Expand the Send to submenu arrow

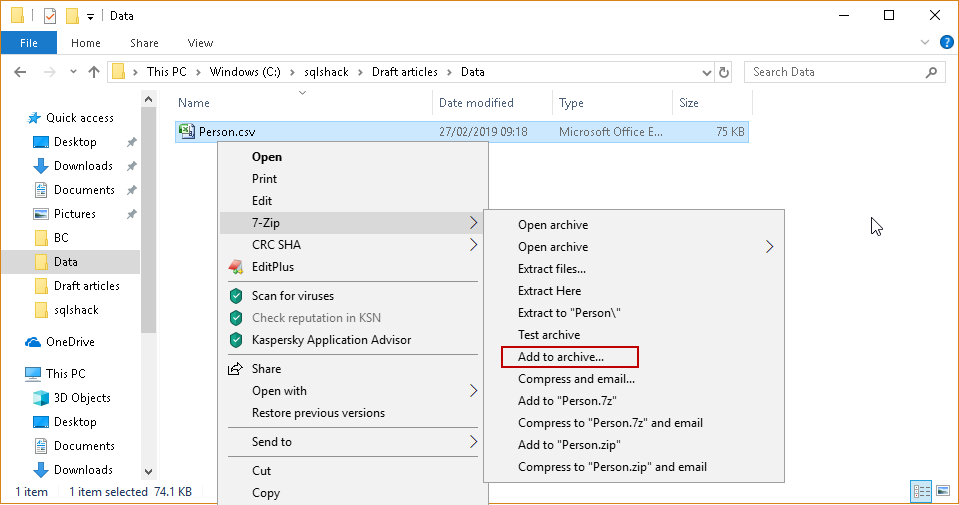(474, 442)
